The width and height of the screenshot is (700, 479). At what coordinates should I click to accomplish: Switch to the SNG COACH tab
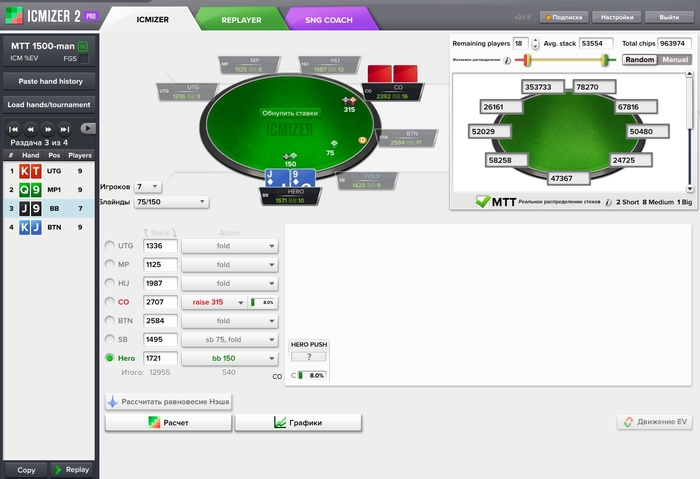point(329,20)
